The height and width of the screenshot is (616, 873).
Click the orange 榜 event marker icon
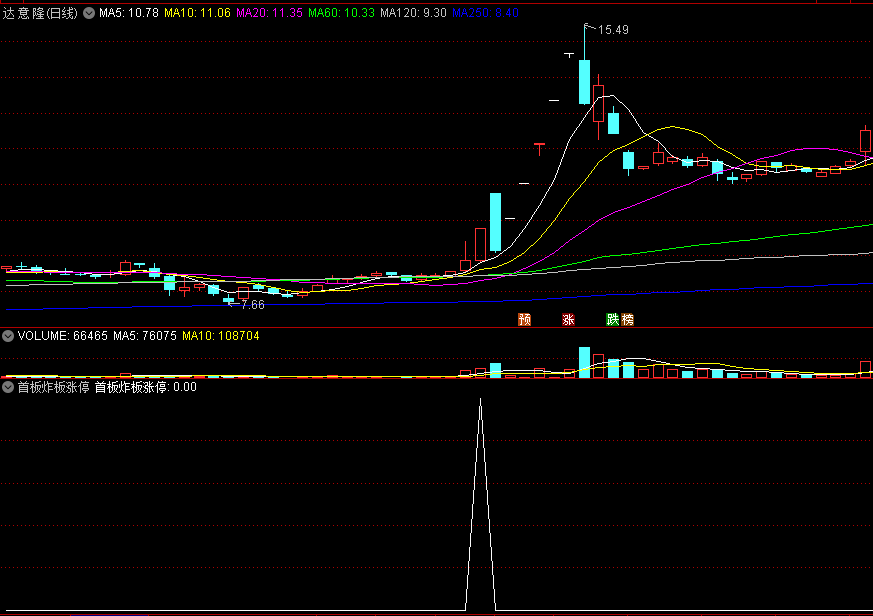pos(627,319)
